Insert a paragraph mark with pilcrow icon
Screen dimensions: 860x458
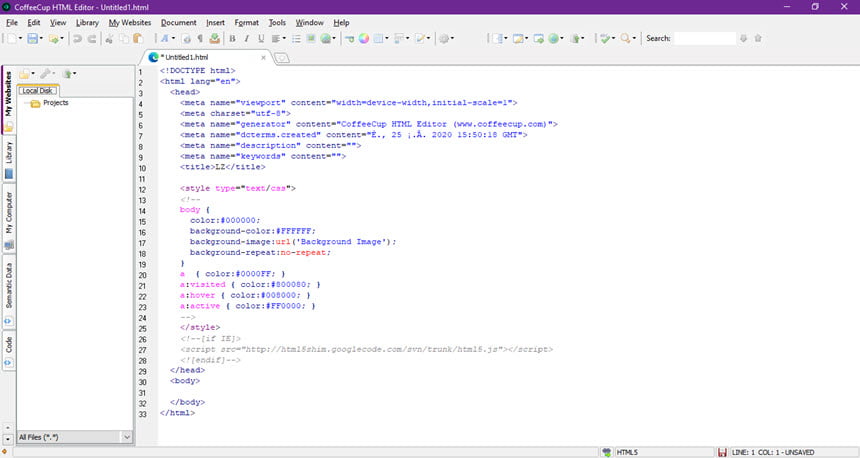point(200,38)
